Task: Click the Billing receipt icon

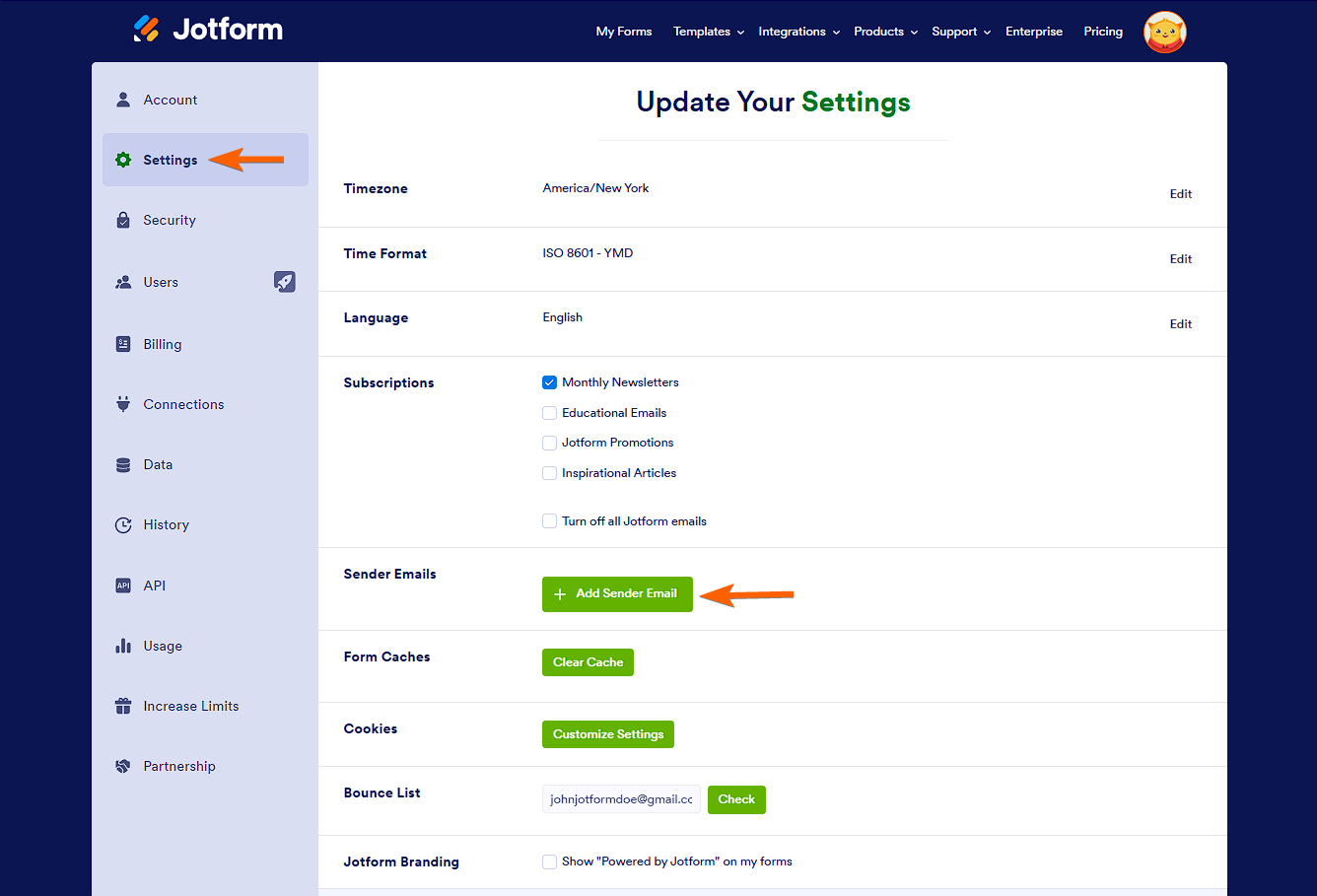Action: point(123,344)
